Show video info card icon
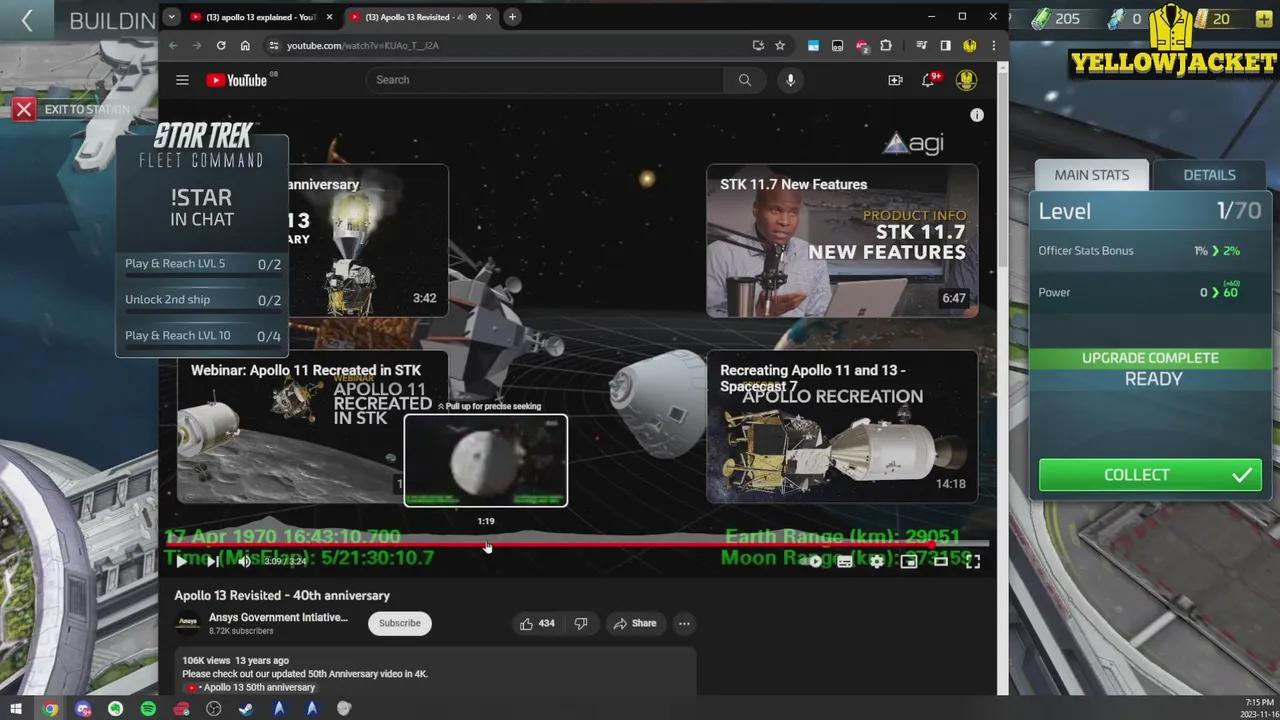The width and height of the screenshot is (1280, 720). [977, 115]
